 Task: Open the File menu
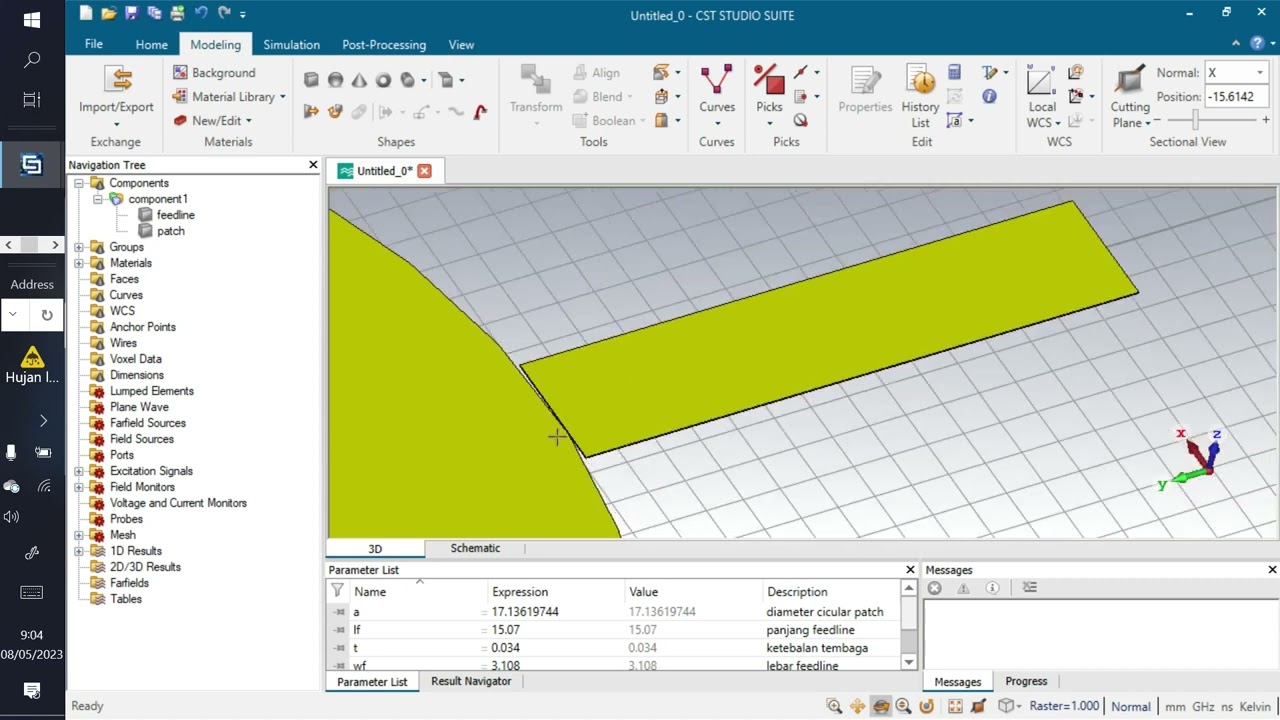click(93, 44)
